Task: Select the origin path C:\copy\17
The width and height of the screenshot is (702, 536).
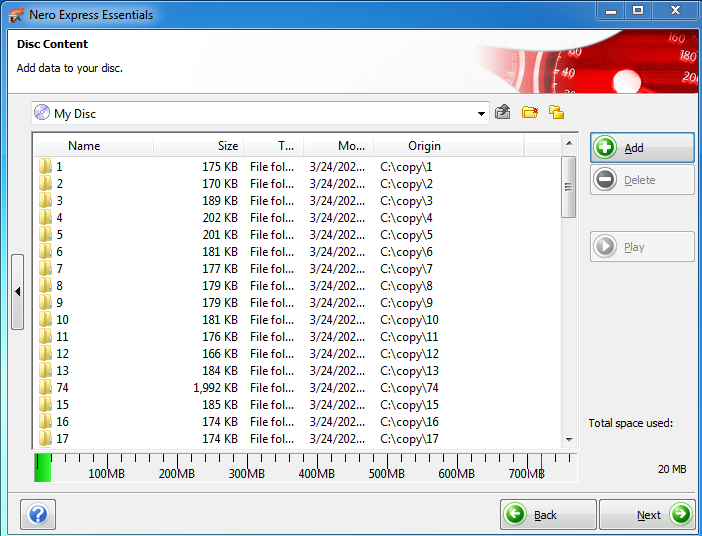Action: pos(409,439)
